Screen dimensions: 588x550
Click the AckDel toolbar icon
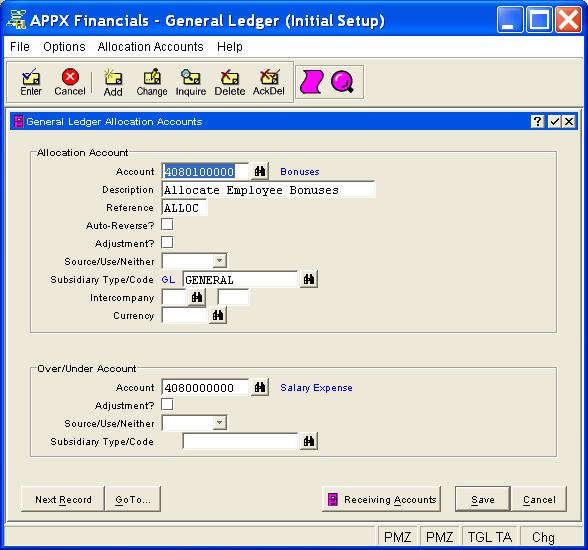coord(268,82)
